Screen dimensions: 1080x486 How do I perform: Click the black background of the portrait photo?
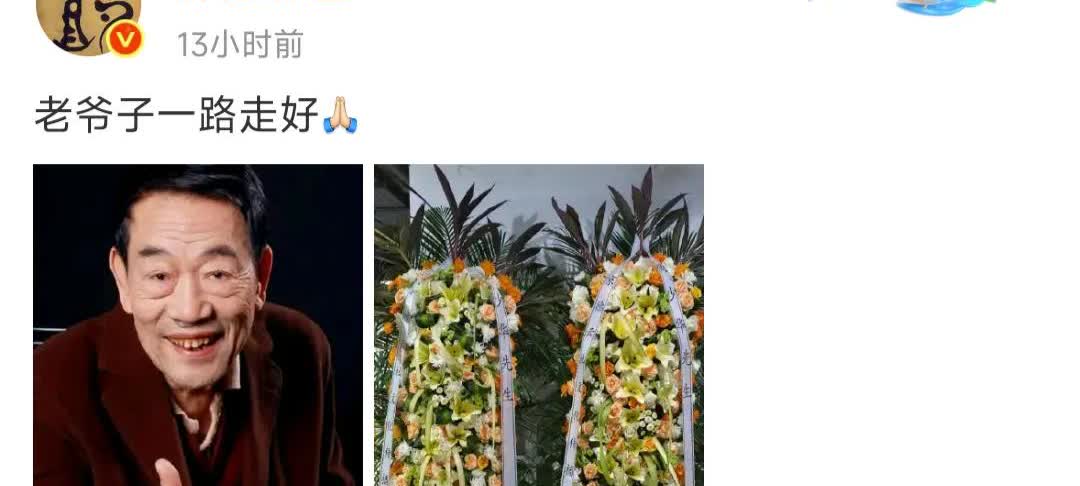click(317, 241)
